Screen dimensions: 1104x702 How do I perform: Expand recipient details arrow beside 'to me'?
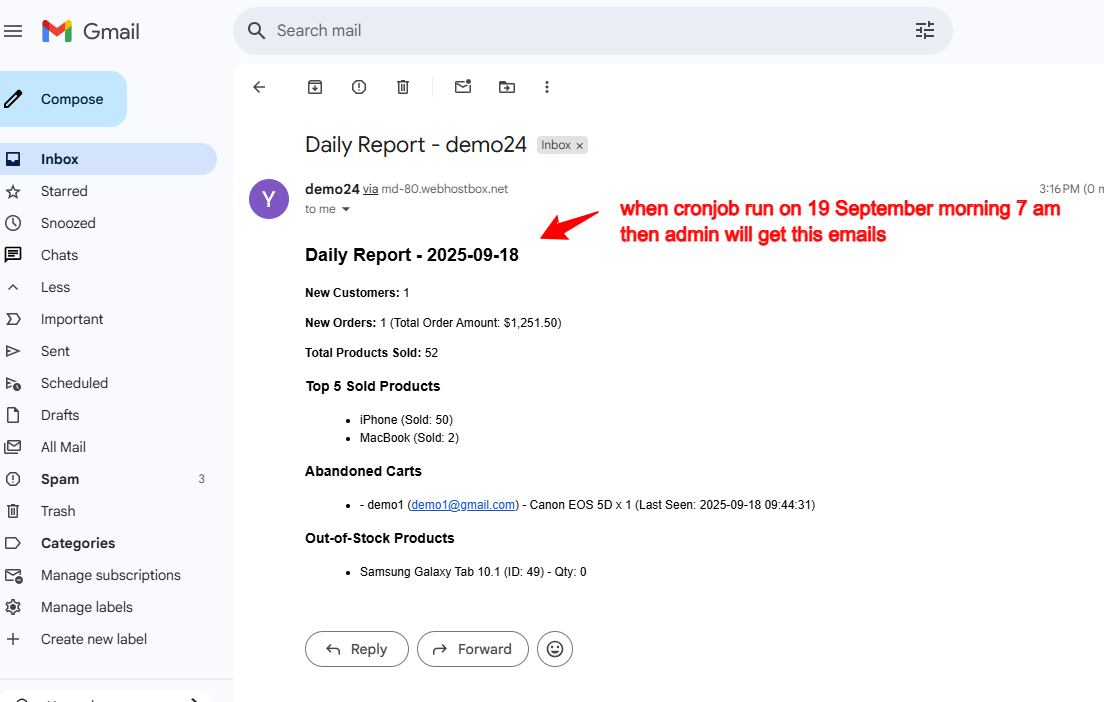pos(347,210)
